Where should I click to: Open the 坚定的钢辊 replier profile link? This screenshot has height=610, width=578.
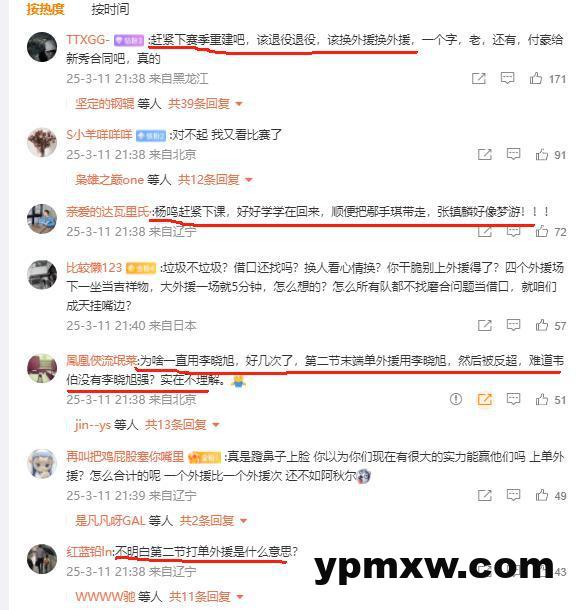tap(105, 104)
